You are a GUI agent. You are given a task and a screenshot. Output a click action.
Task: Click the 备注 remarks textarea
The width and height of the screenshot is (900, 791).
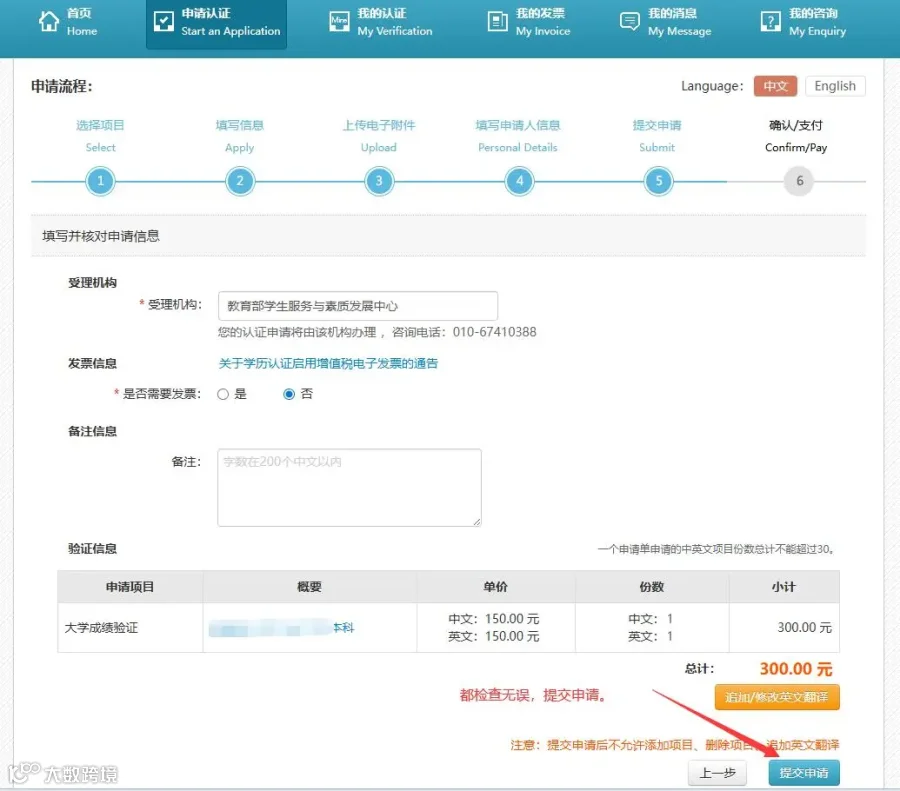tap(349, 487)
